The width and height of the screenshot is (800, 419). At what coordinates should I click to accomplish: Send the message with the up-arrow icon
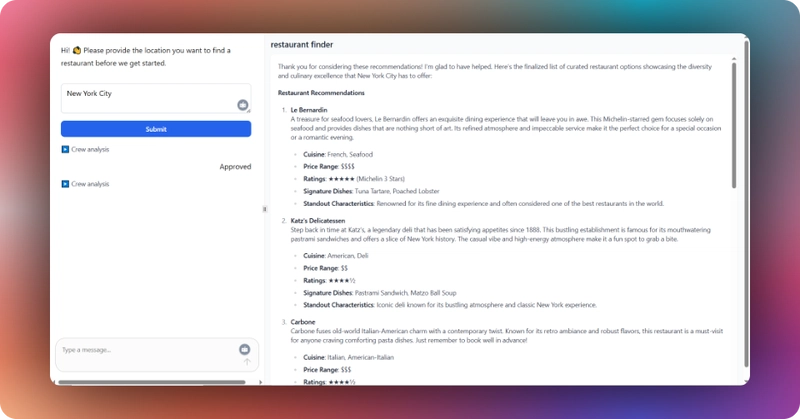tap(247, 362)
